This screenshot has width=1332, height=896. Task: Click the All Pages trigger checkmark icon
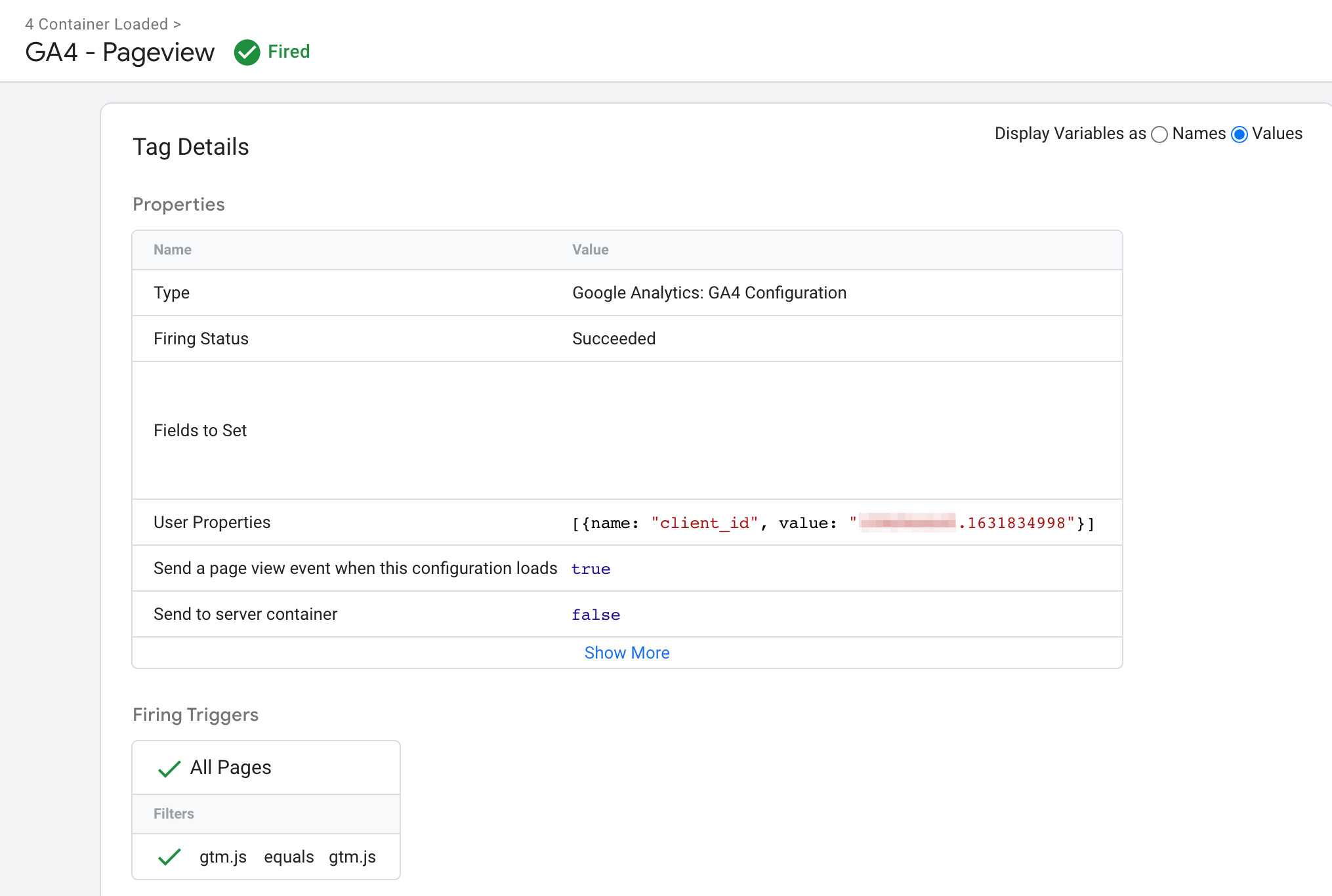coord(169,768)
